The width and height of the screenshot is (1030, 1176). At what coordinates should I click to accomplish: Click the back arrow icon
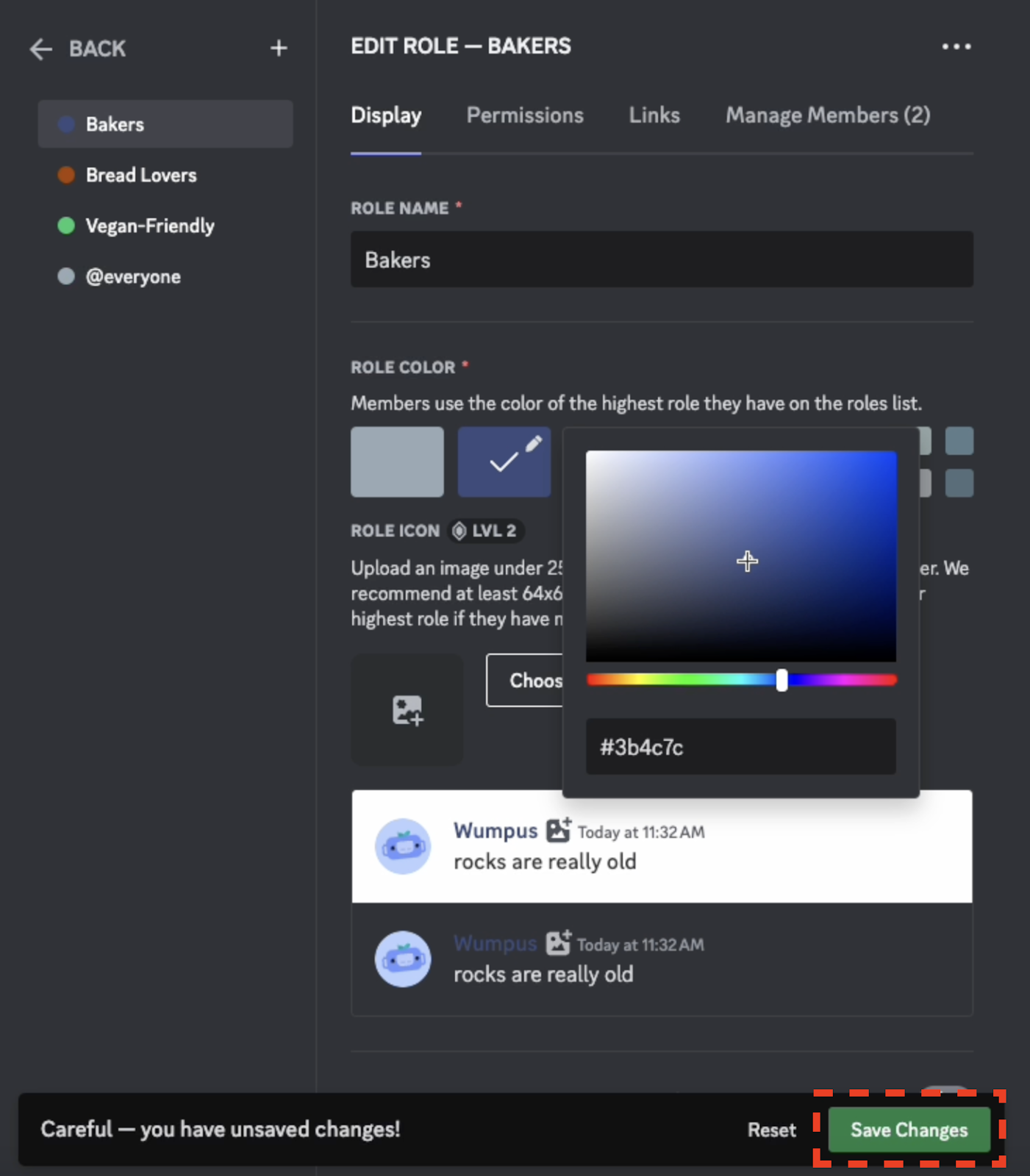pos(41,49)
